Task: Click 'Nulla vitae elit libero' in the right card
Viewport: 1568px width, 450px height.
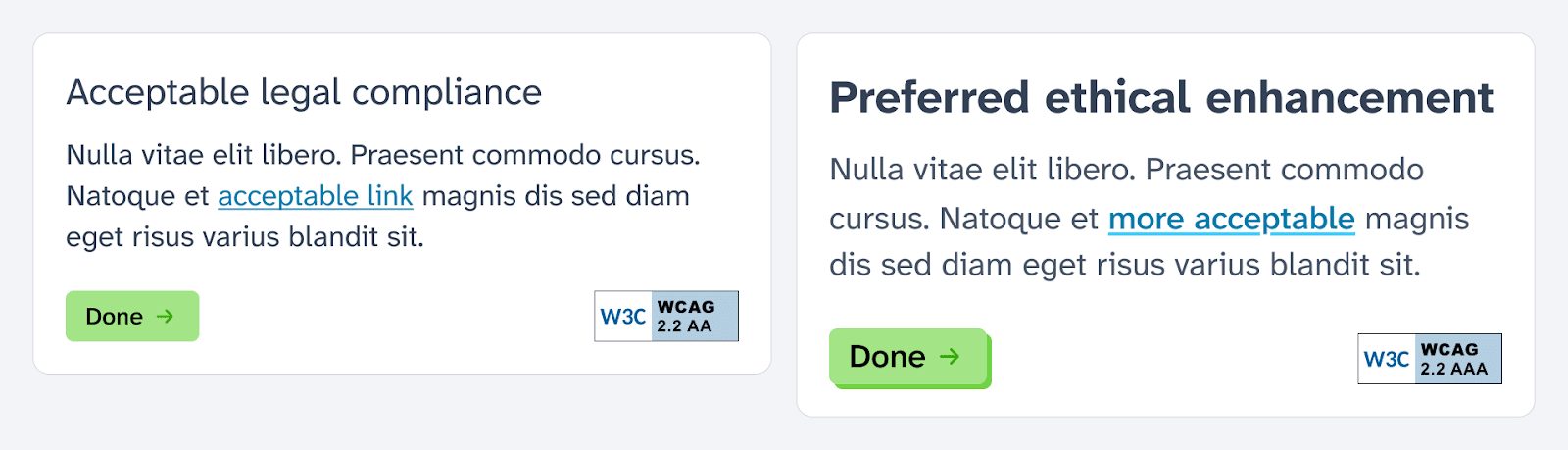Action: [982, 170]
